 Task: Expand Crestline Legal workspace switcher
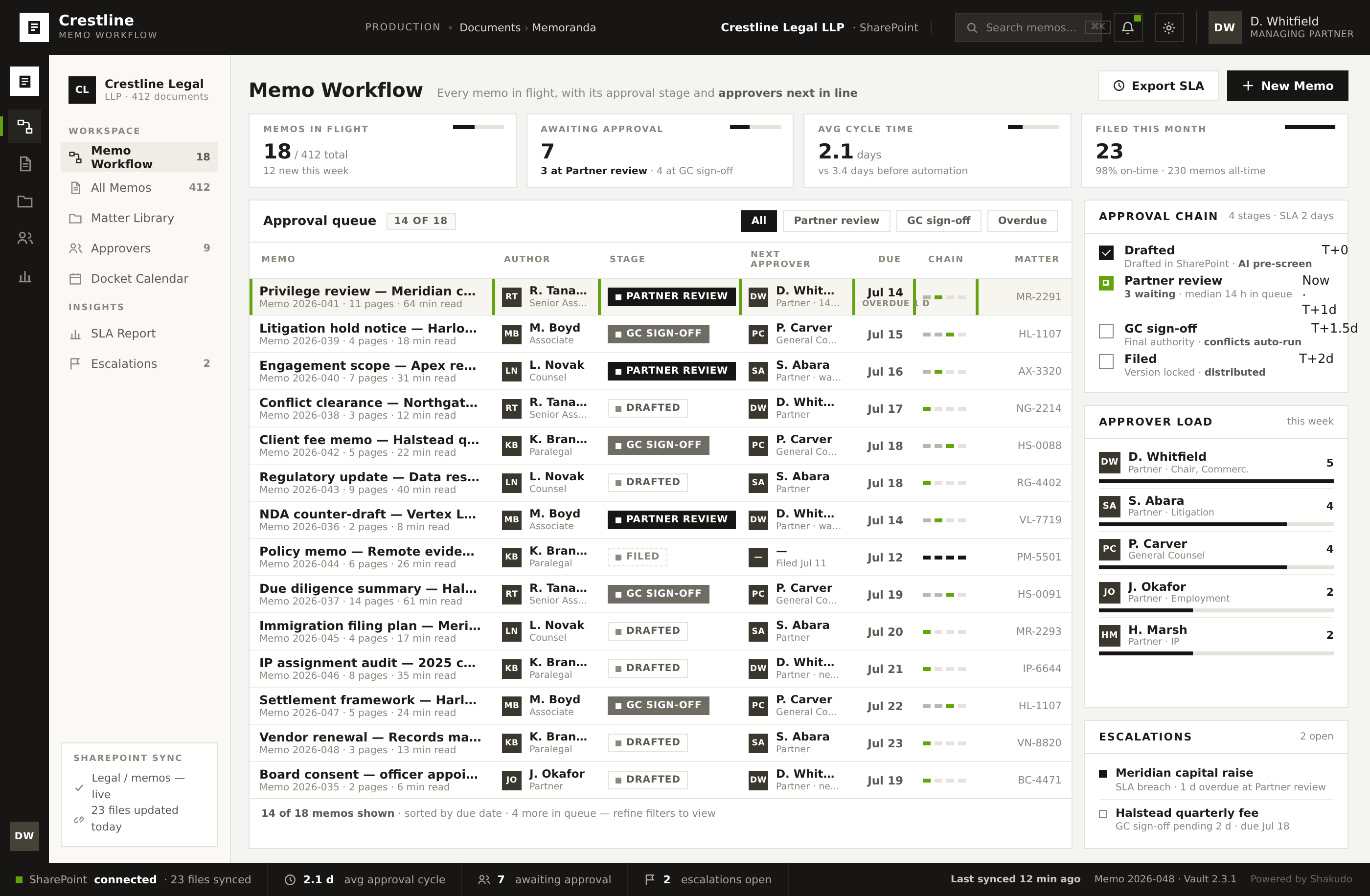click(139, 89)
